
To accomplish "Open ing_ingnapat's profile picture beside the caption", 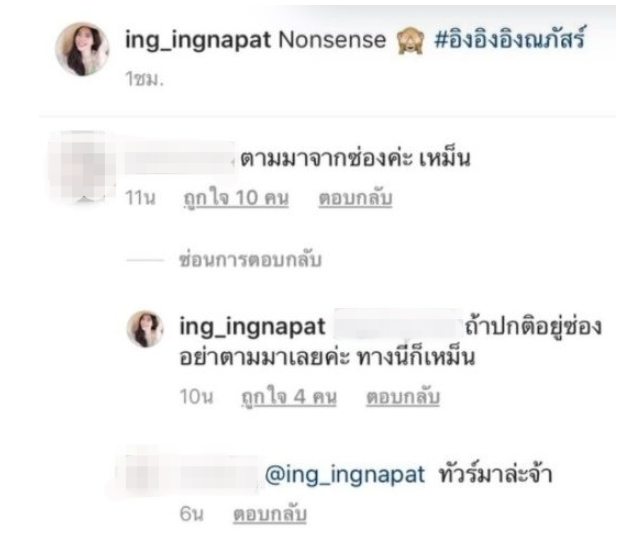I will tap(82, 49).
